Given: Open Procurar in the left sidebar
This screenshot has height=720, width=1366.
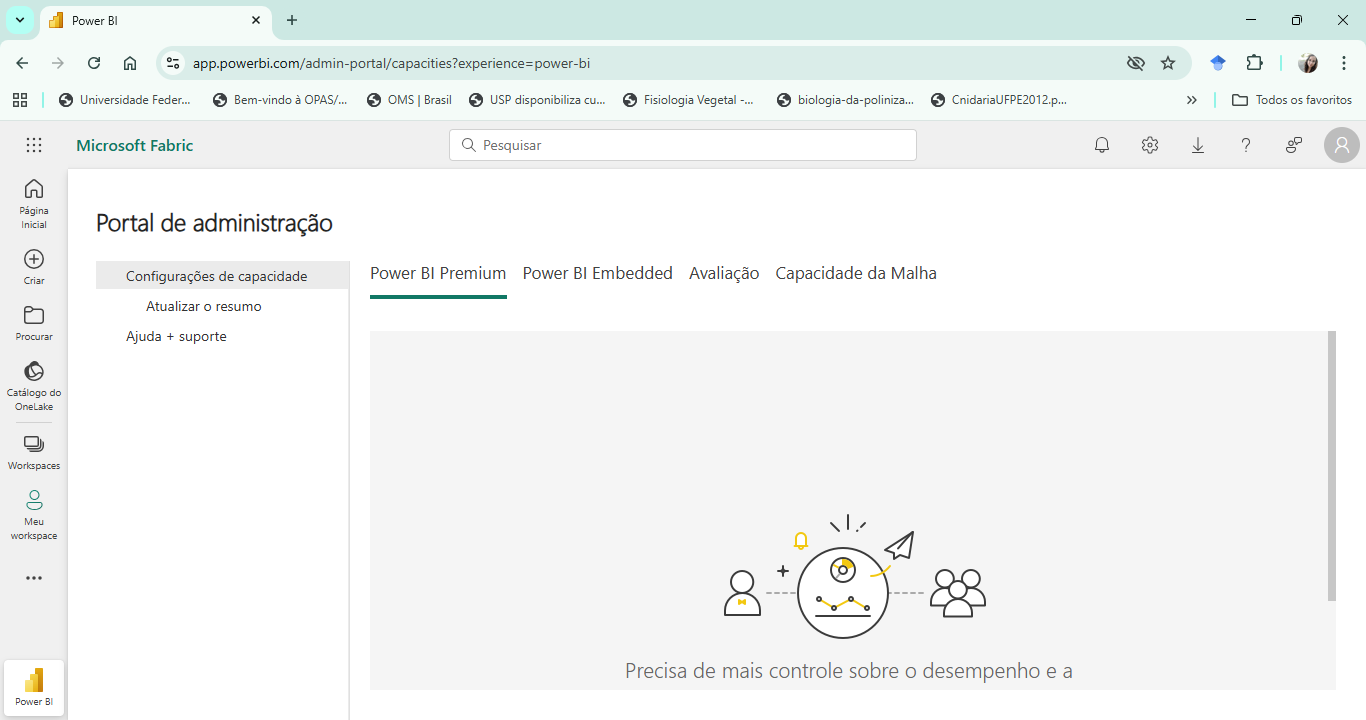Looking at the screenshot, I should coord(34,323).
